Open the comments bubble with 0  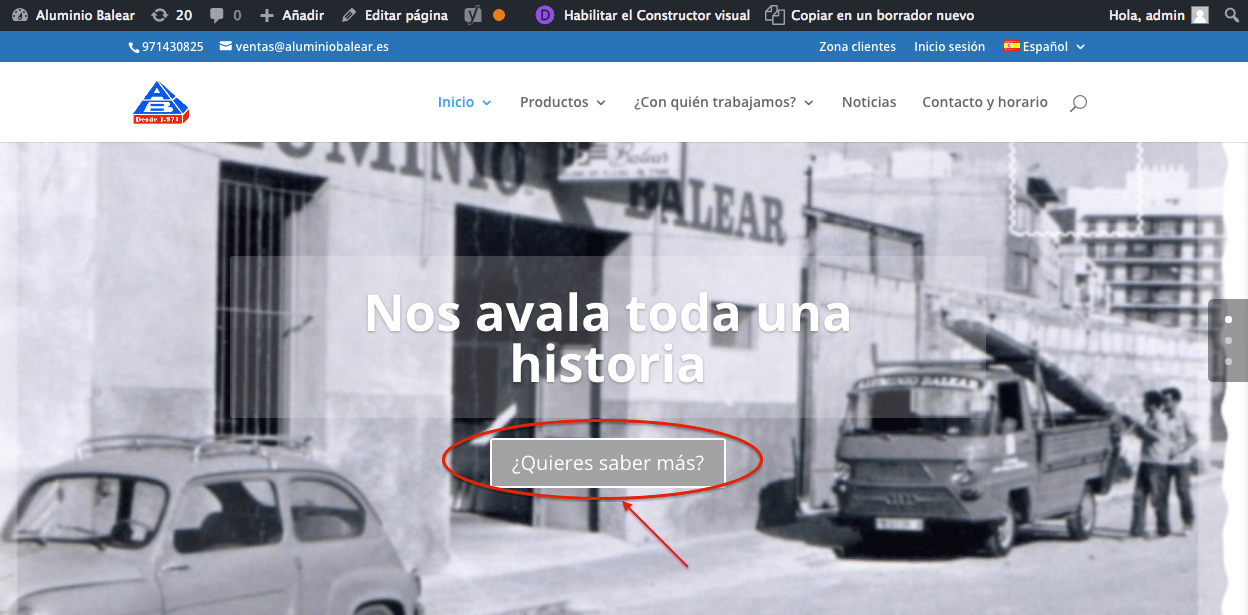pyautogui.click(x=225, y=15)
